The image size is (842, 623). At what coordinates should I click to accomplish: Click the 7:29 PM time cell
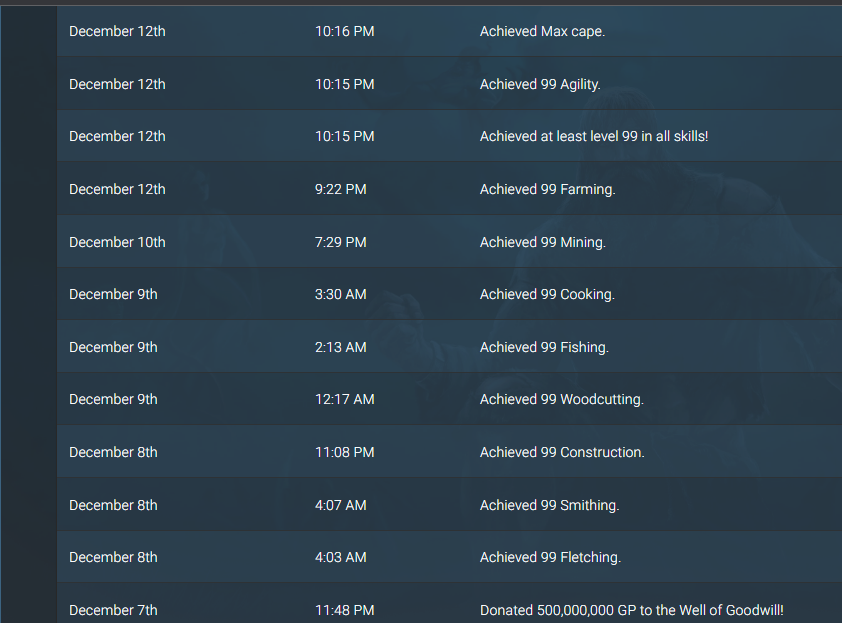(340, 242)
